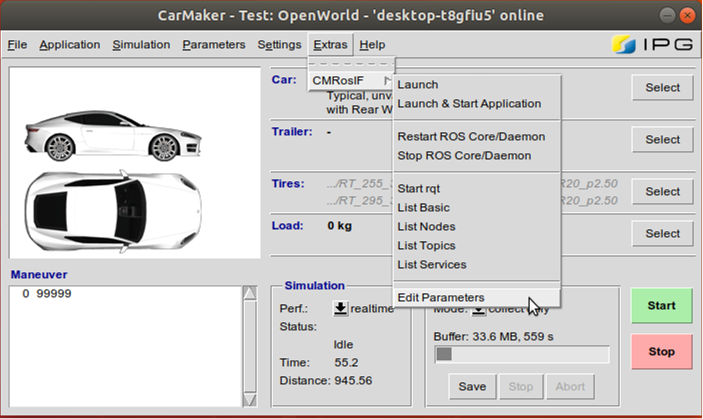Screen dimensions: 703x419
Task: Click the Select button for Car
Action: (662, 87)
